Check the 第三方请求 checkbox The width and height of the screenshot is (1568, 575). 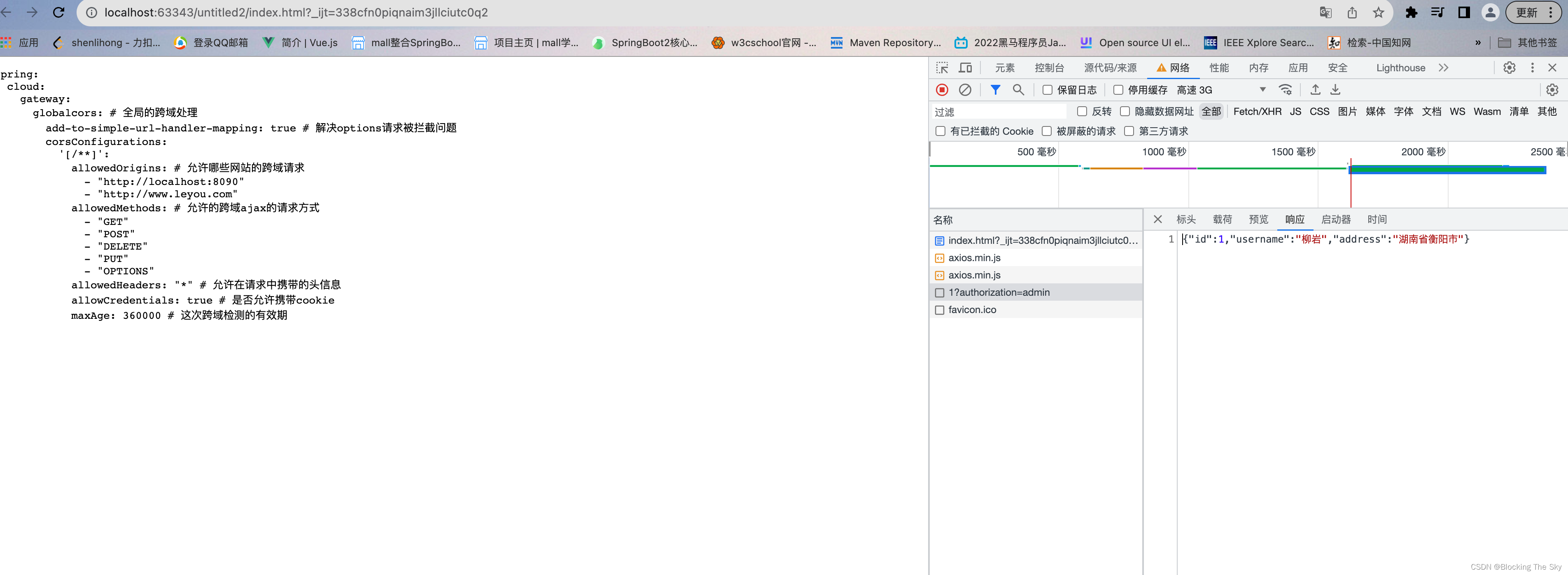pos(1129,131)
